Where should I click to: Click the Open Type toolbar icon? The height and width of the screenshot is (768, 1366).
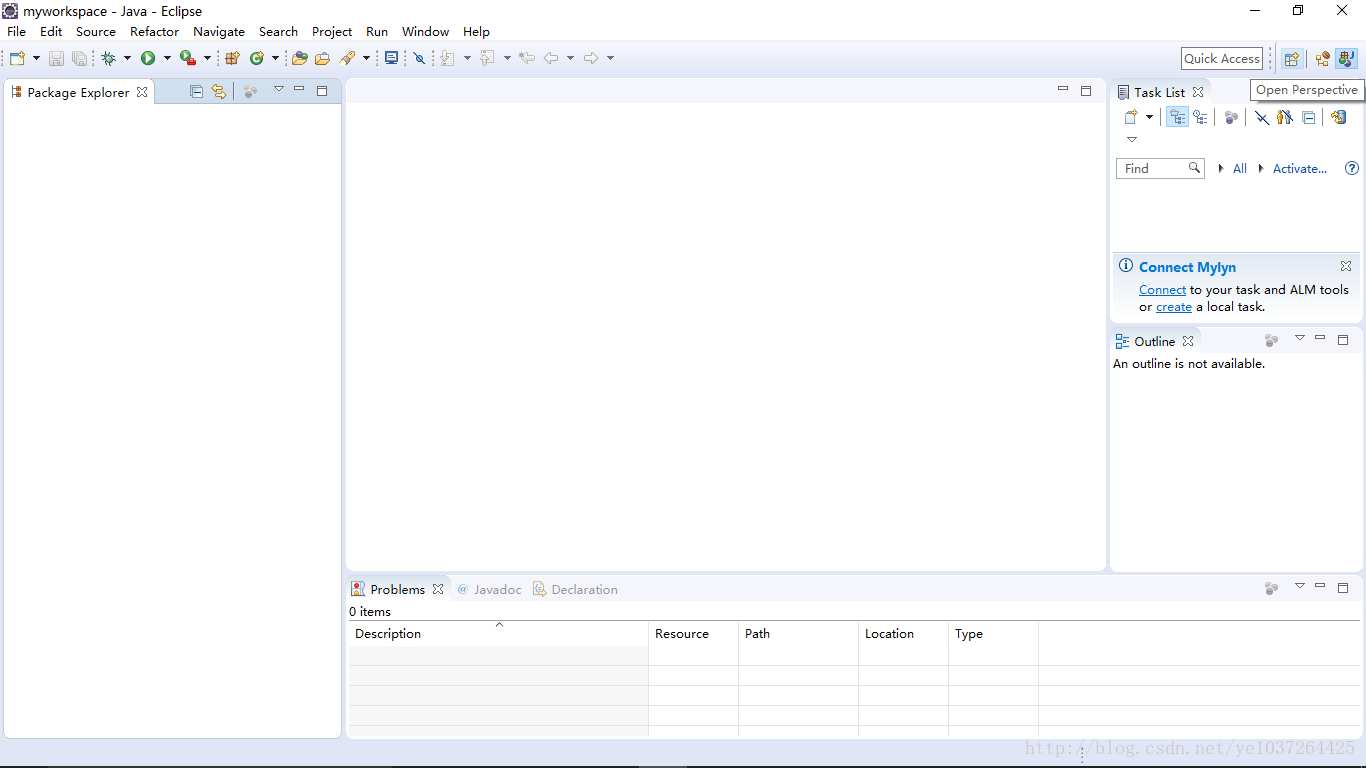[299, 58]
